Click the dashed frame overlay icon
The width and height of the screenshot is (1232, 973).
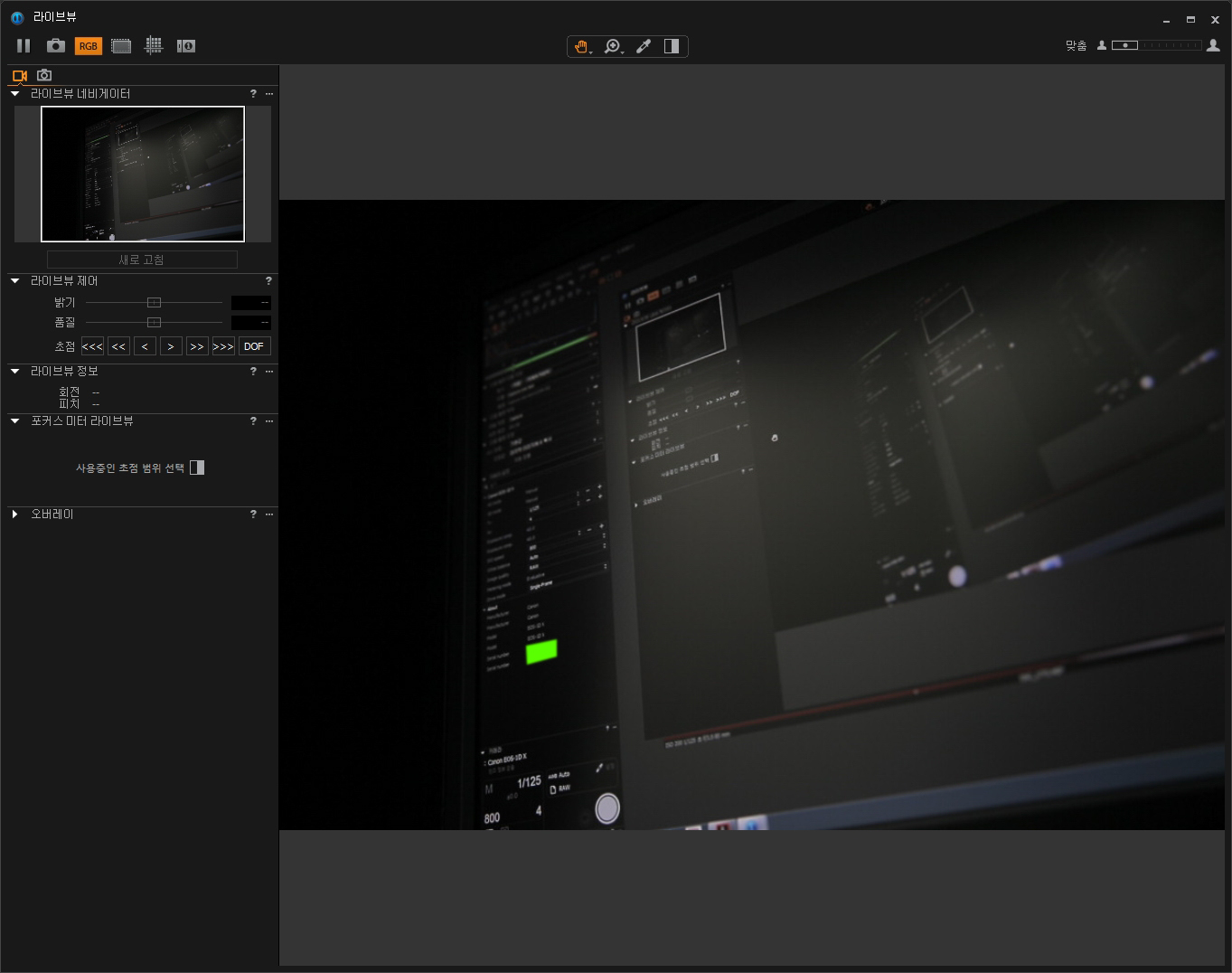tap(121, 46)
